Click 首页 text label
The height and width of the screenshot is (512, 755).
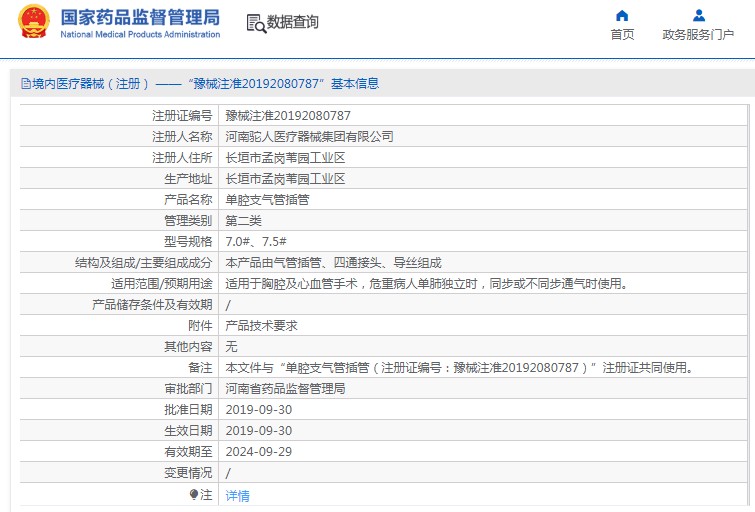[x=622, y=35]
